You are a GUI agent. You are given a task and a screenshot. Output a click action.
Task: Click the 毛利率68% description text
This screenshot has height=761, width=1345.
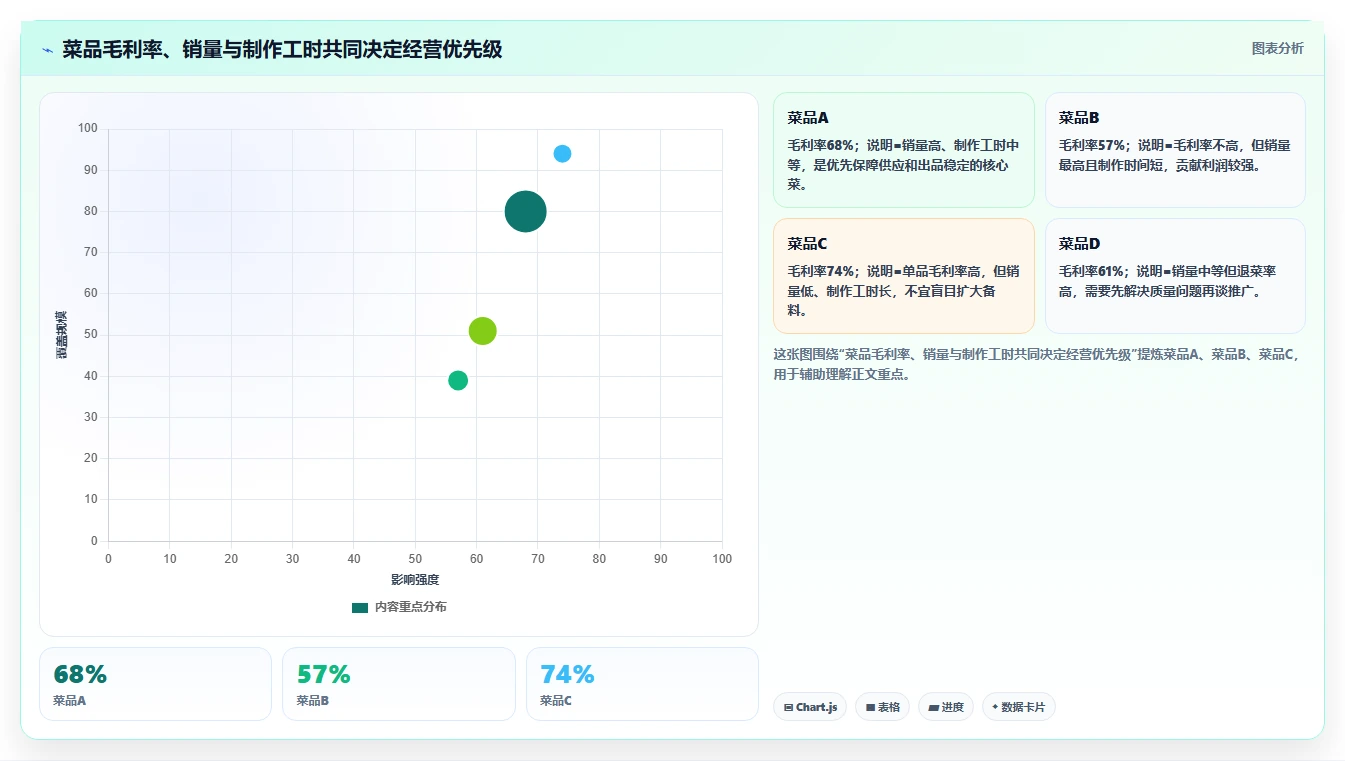tap(904, 165)
